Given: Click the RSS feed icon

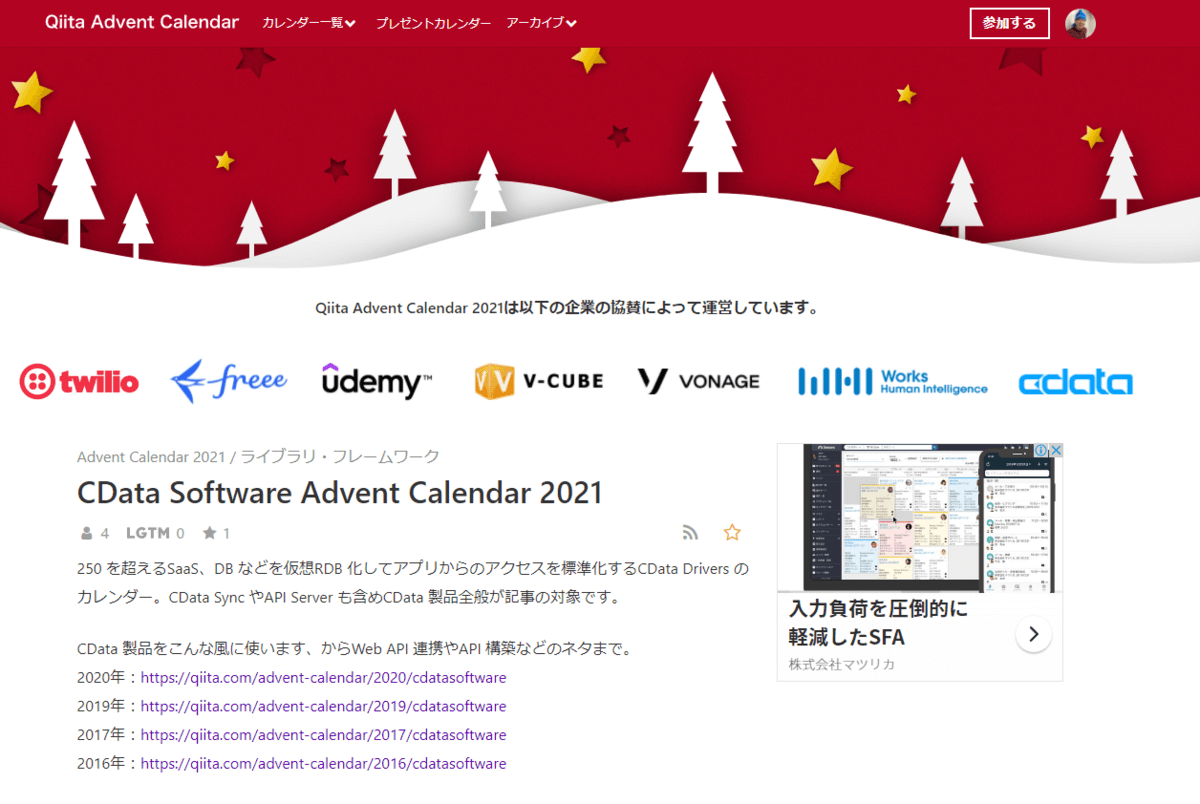Looking at the screenshot, I should click(690, 533).
